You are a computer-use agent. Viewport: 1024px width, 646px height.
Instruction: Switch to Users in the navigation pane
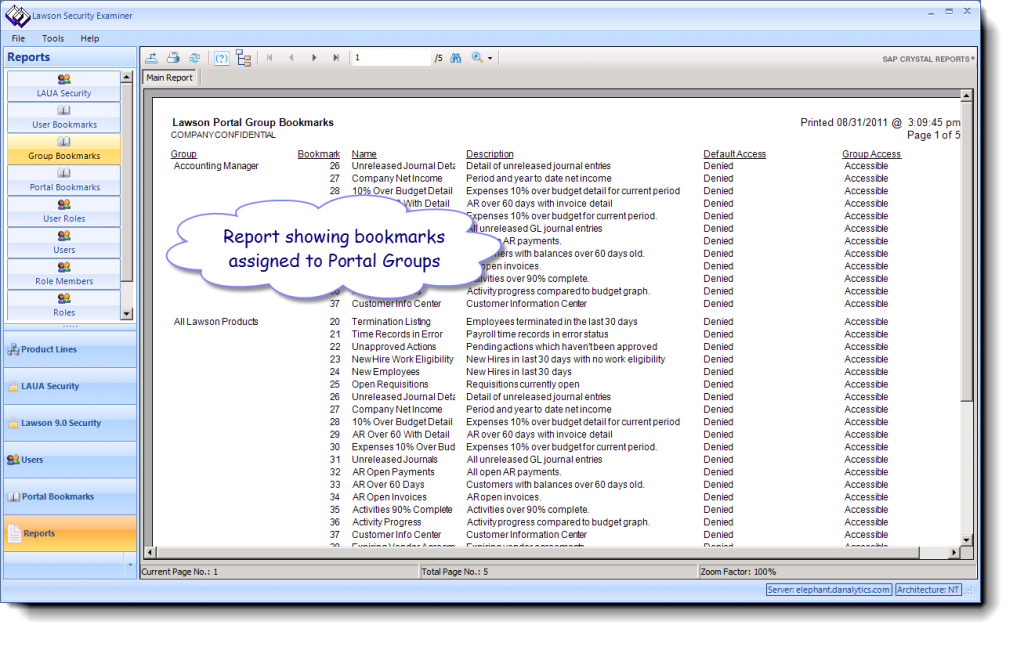point(71,460)
